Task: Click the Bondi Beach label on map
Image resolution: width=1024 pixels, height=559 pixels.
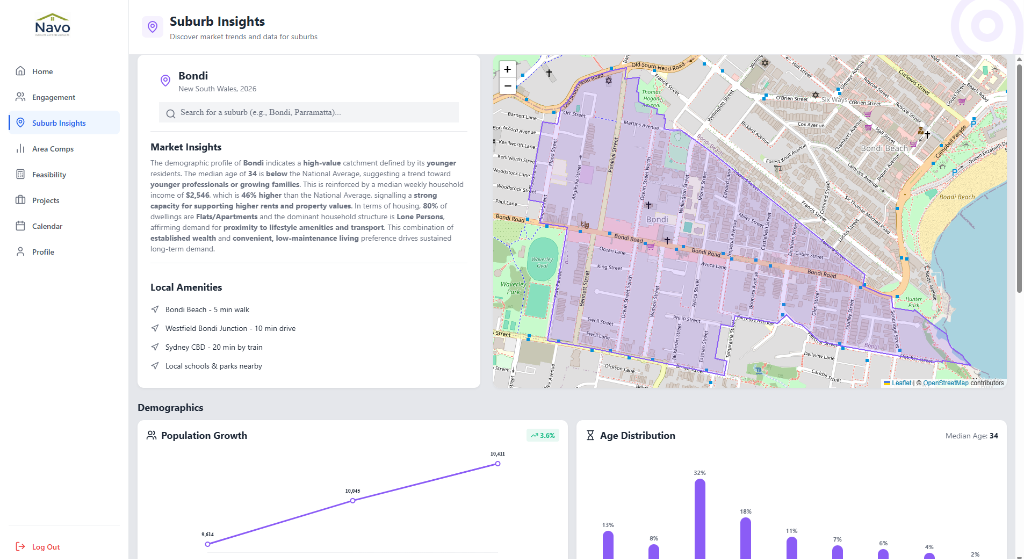Action: pyautogui.click(x=884, y=148)
